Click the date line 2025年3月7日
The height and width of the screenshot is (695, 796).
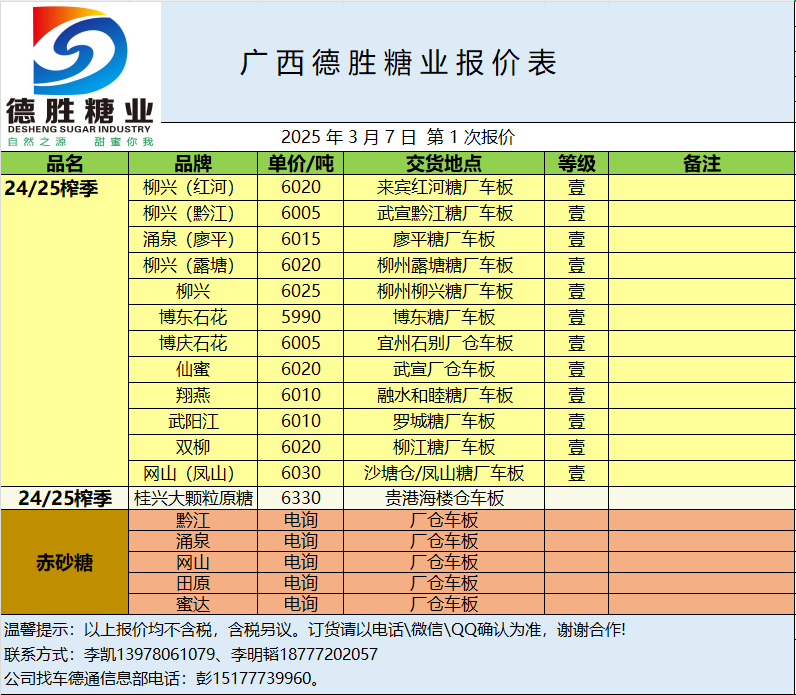coord(398,137)
